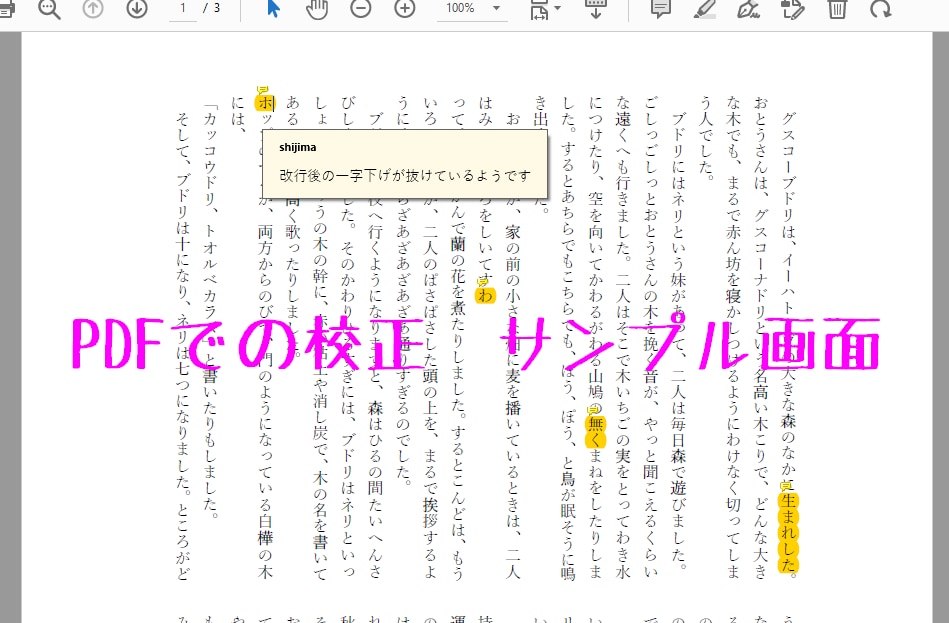The image size is (949, 623).
Task: Select the Highlight text tool
Action: (704, 9)
